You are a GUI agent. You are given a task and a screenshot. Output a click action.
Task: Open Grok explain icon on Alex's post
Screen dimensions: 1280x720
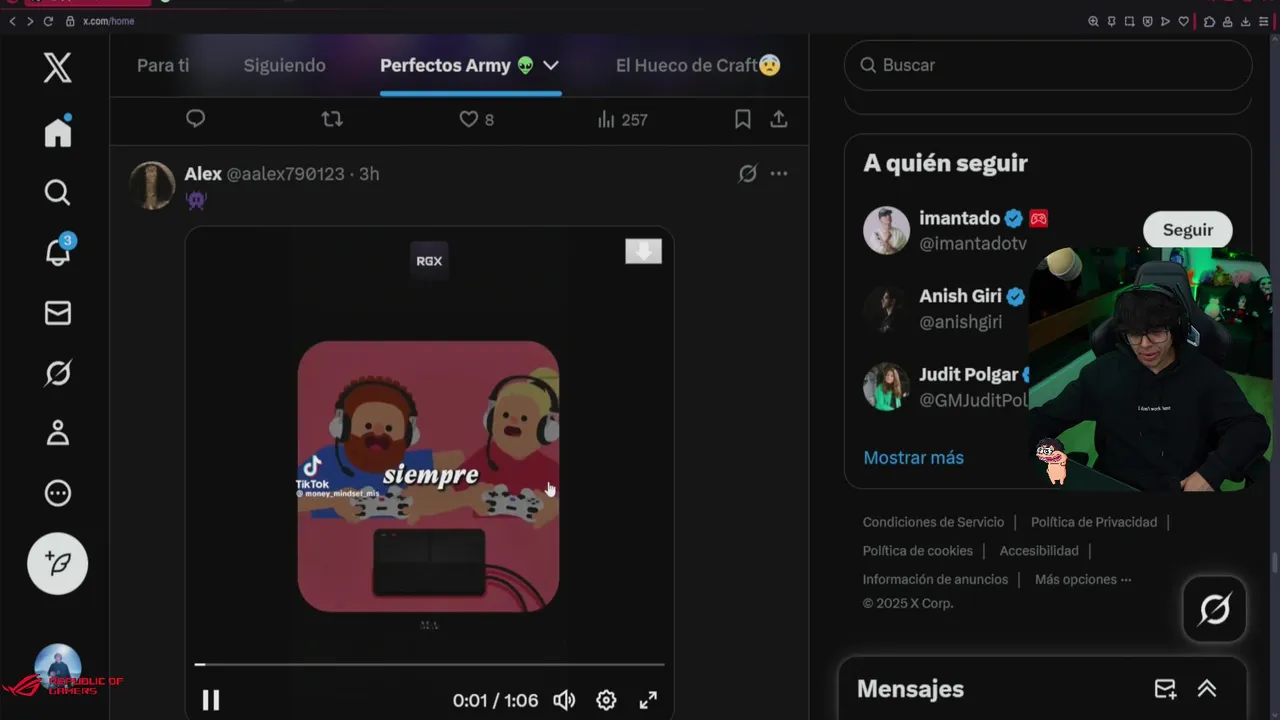747,174
